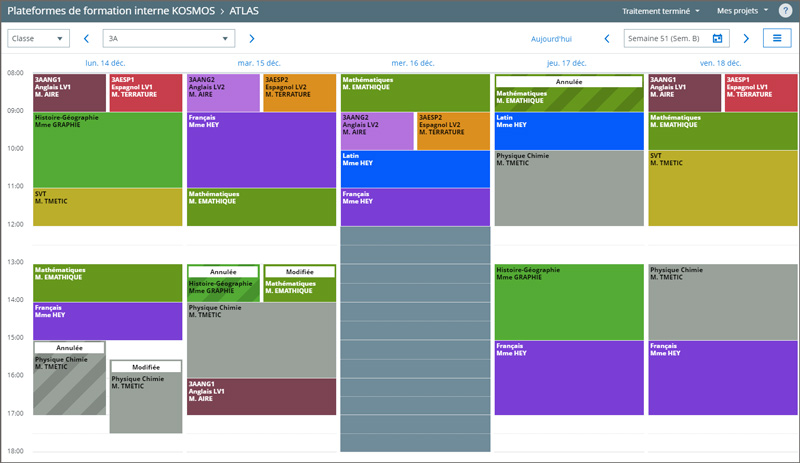Open Traitement terminé status menu
Image resolution: width=800 pixels, height=463 pixels.
[x=661, y=10]
